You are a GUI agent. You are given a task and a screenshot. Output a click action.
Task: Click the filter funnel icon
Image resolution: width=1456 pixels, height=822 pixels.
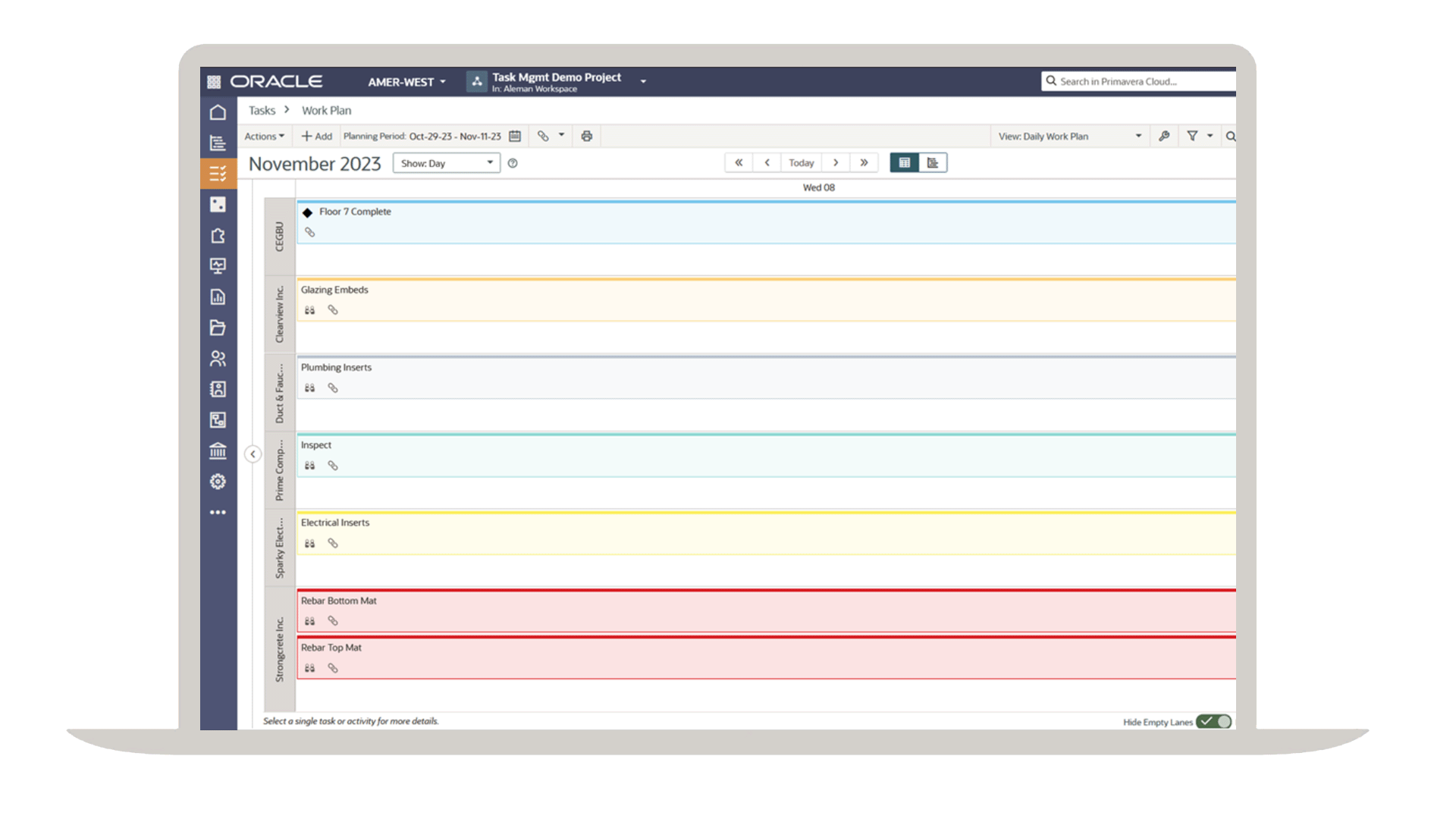coord(1192,136)
